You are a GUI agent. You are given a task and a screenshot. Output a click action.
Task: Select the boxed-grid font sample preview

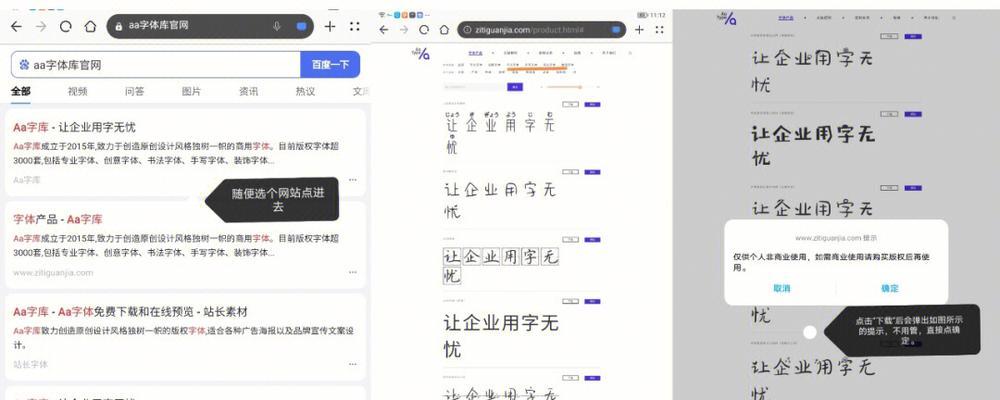(x=501, y=265)
